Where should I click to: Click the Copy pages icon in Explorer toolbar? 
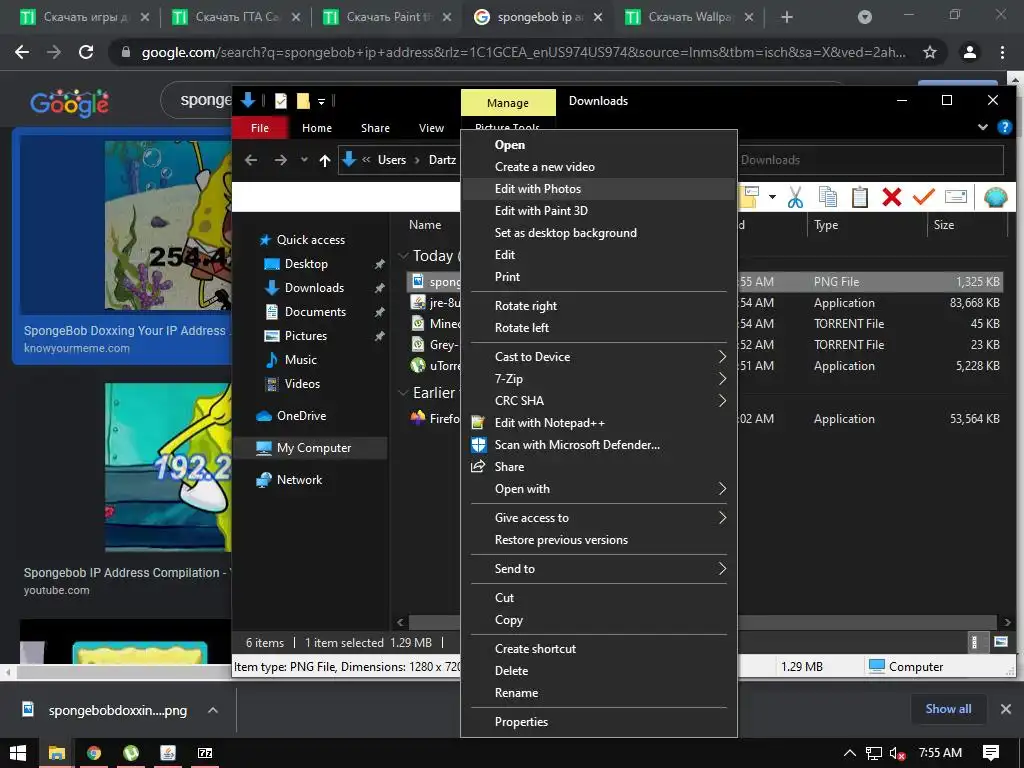(x=827, y=197)
